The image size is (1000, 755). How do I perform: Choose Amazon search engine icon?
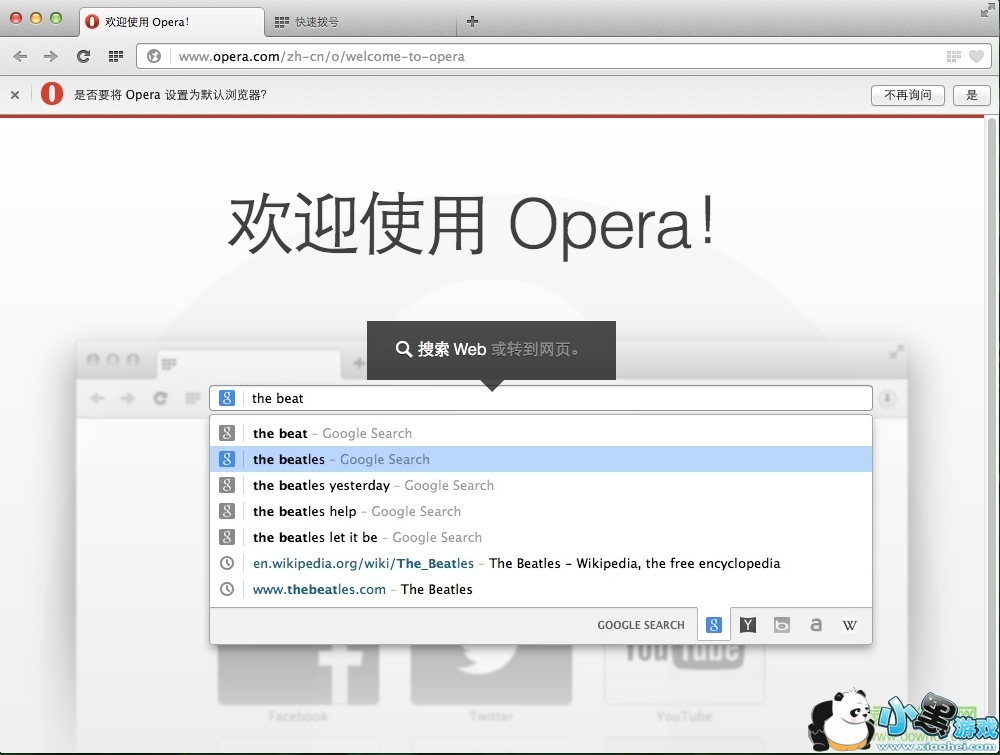816,625
